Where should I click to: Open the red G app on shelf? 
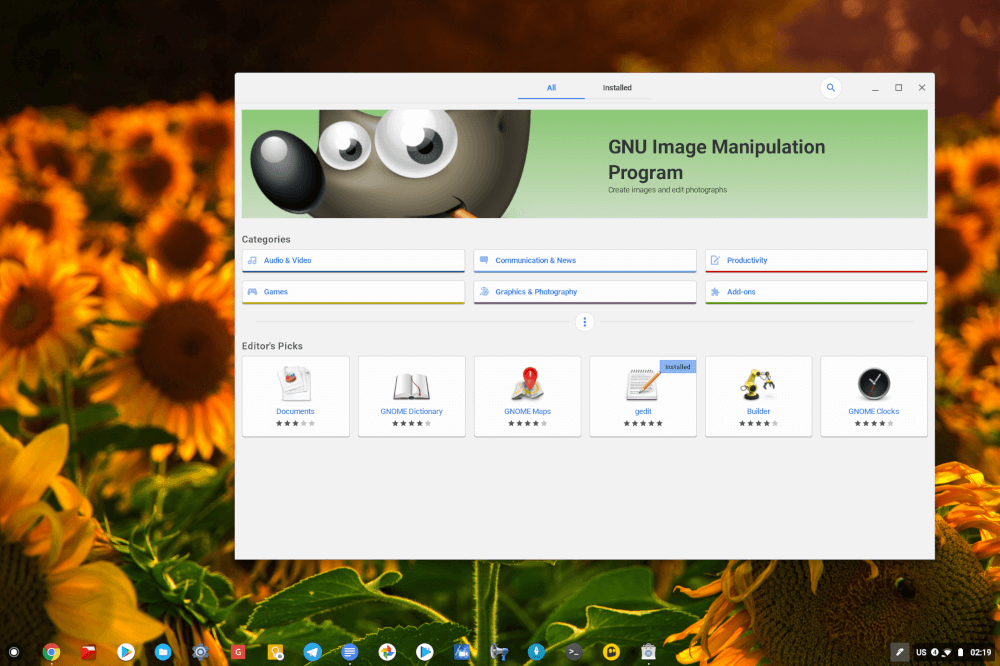[x=238, y=652]
